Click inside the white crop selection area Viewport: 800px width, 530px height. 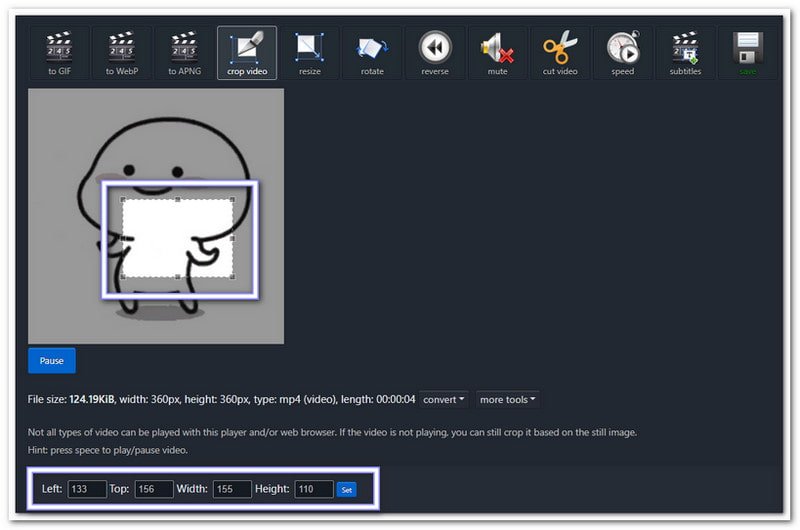pos(177,238)
